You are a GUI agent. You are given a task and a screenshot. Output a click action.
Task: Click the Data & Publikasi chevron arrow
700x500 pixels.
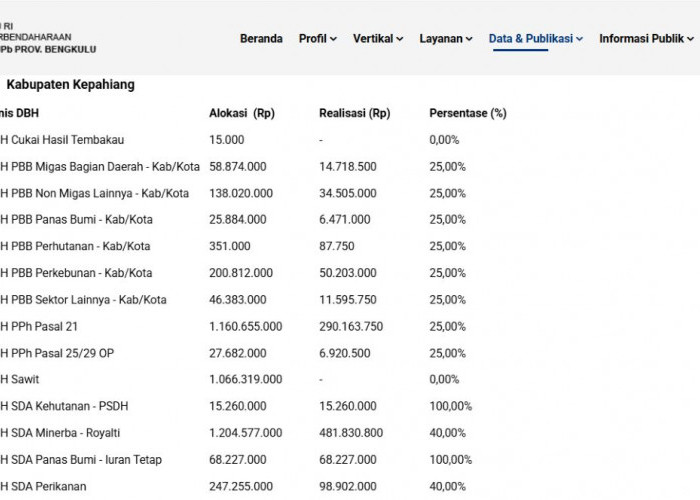tap(579, 39)
